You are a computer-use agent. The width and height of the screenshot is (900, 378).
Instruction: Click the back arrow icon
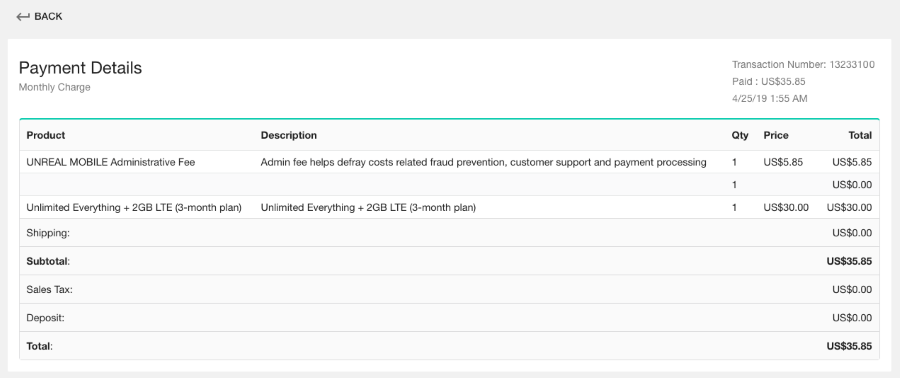pyautogui.click(x=23, y=17)
